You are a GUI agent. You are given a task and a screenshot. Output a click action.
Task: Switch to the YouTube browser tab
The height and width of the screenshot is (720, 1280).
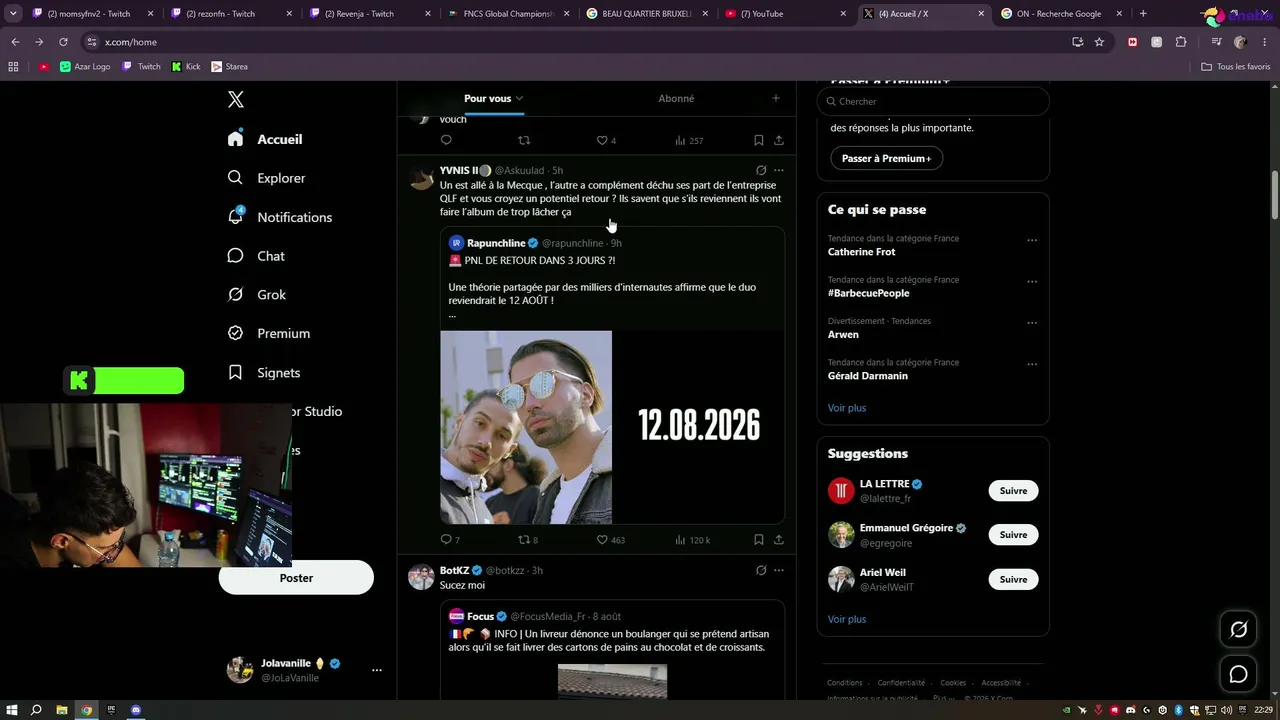point(785,14)
